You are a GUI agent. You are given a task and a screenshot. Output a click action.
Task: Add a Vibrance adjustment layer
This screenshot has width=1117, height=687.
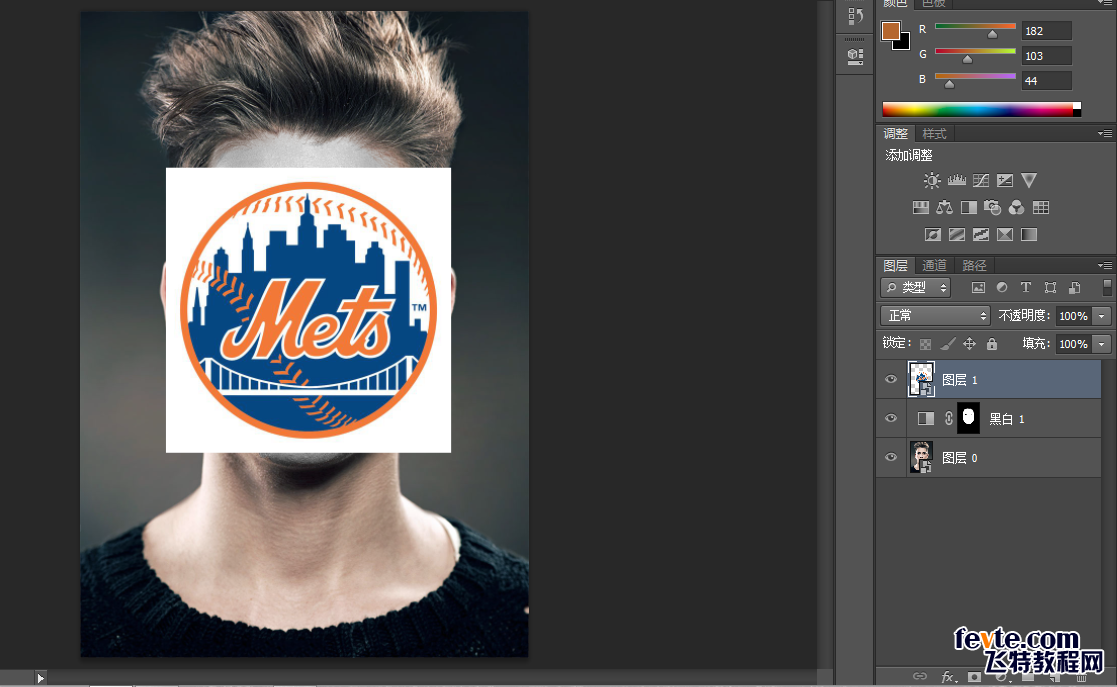pos(1029,180)
